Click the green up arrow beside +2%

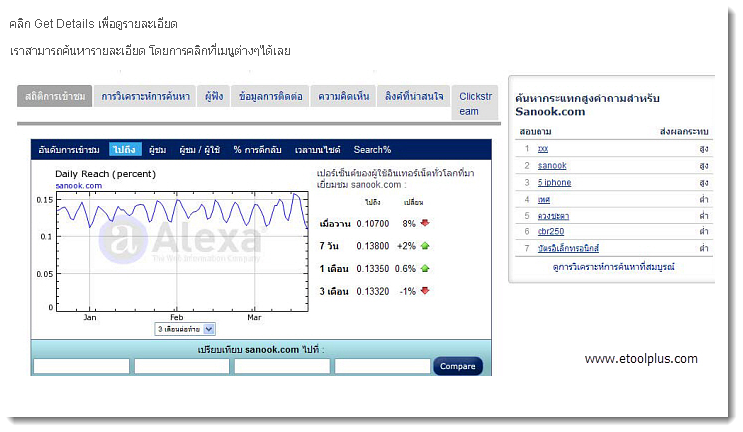[424, 245]
